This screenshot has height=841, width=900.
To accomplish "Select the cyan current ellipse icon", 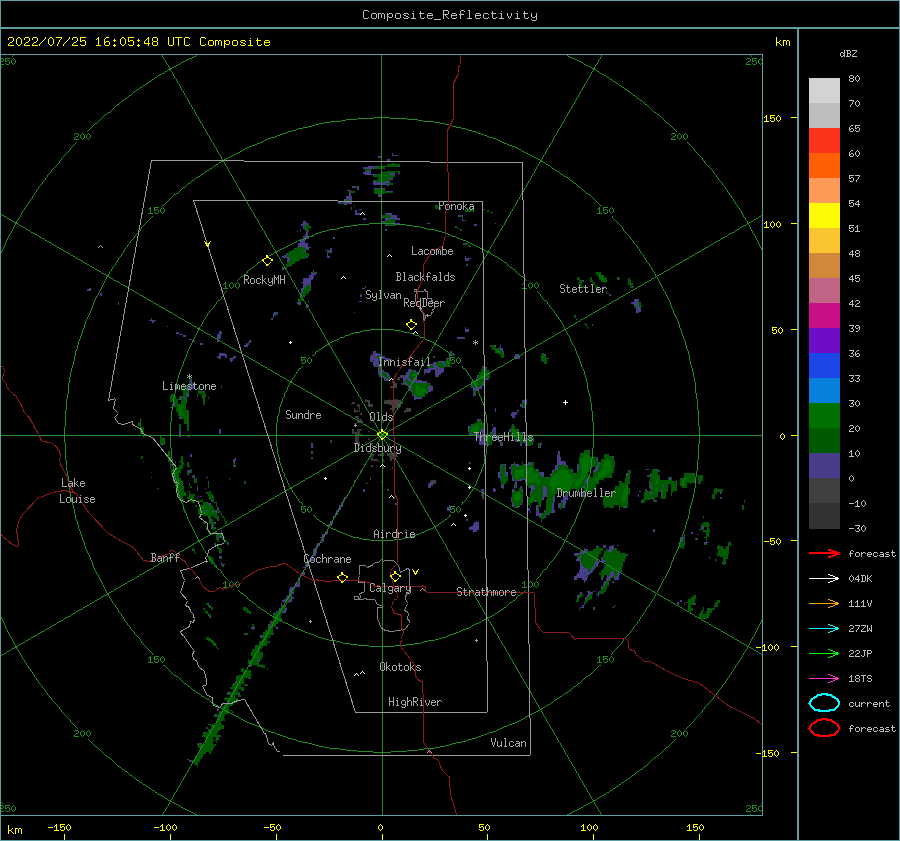I will click(x=824, y=703).
